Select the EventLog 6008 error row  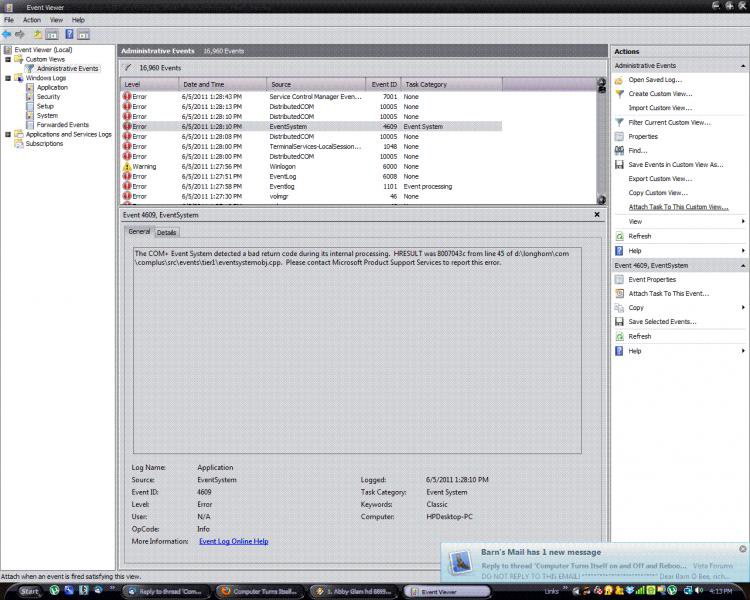click(311, 177)
